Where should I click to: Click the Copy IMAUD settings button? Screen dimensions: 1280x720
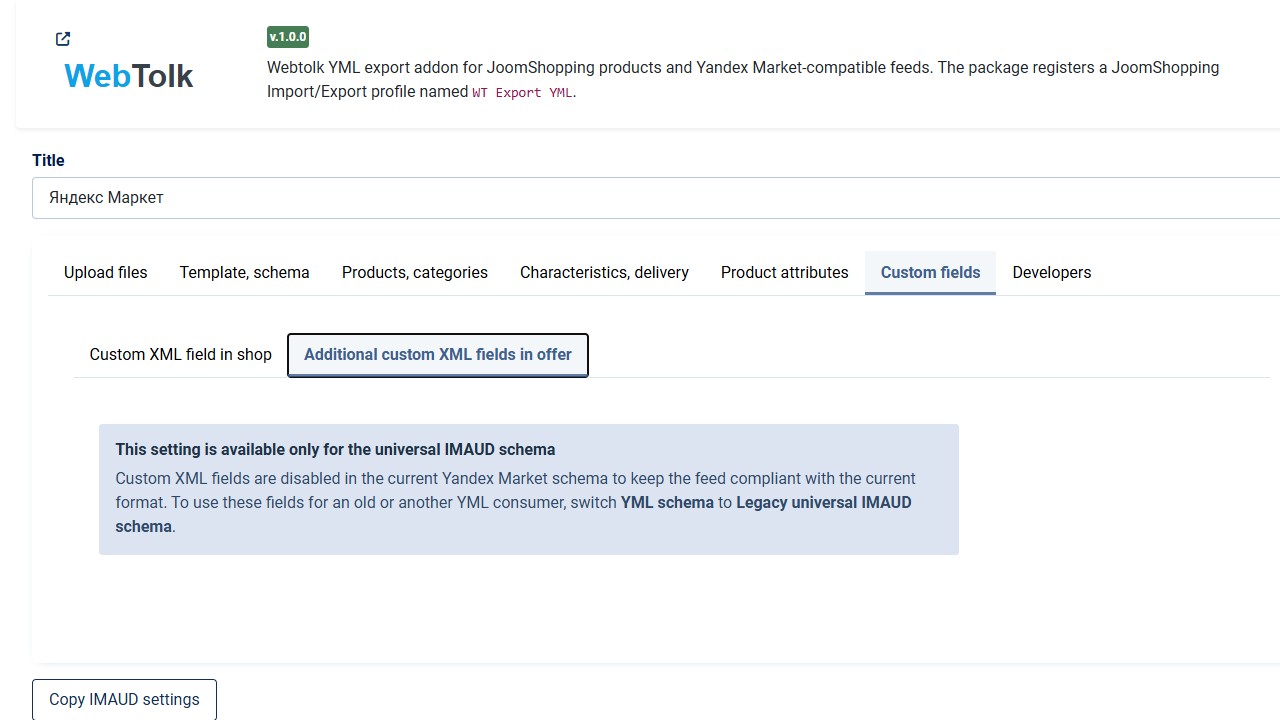click(x=124, y=699)
